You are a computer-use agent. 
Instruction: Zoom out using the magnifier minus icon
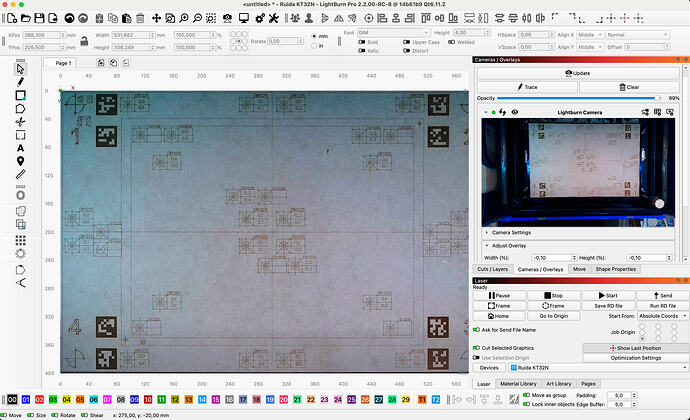(x=198, y=18)
